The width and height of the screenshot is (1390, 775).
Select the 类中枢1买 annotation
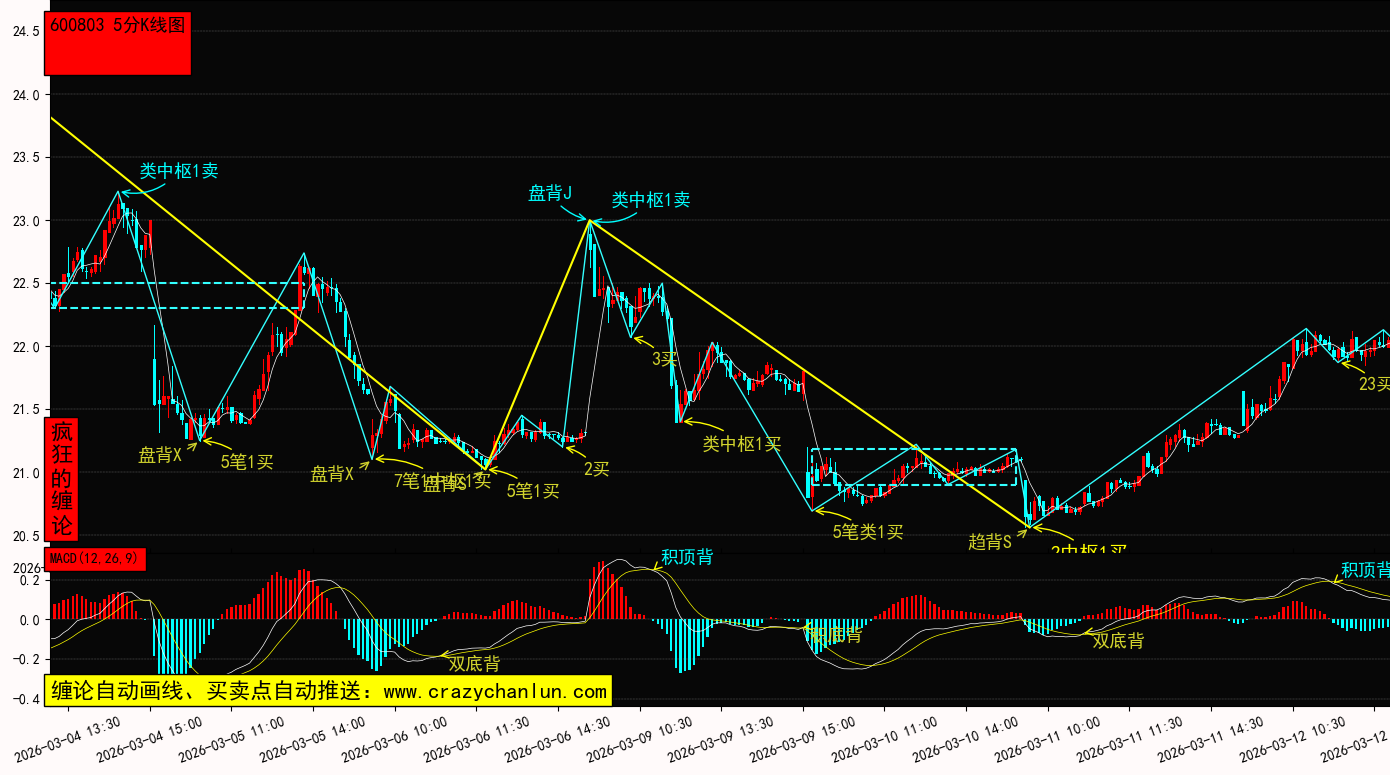[x=741, y=443]
